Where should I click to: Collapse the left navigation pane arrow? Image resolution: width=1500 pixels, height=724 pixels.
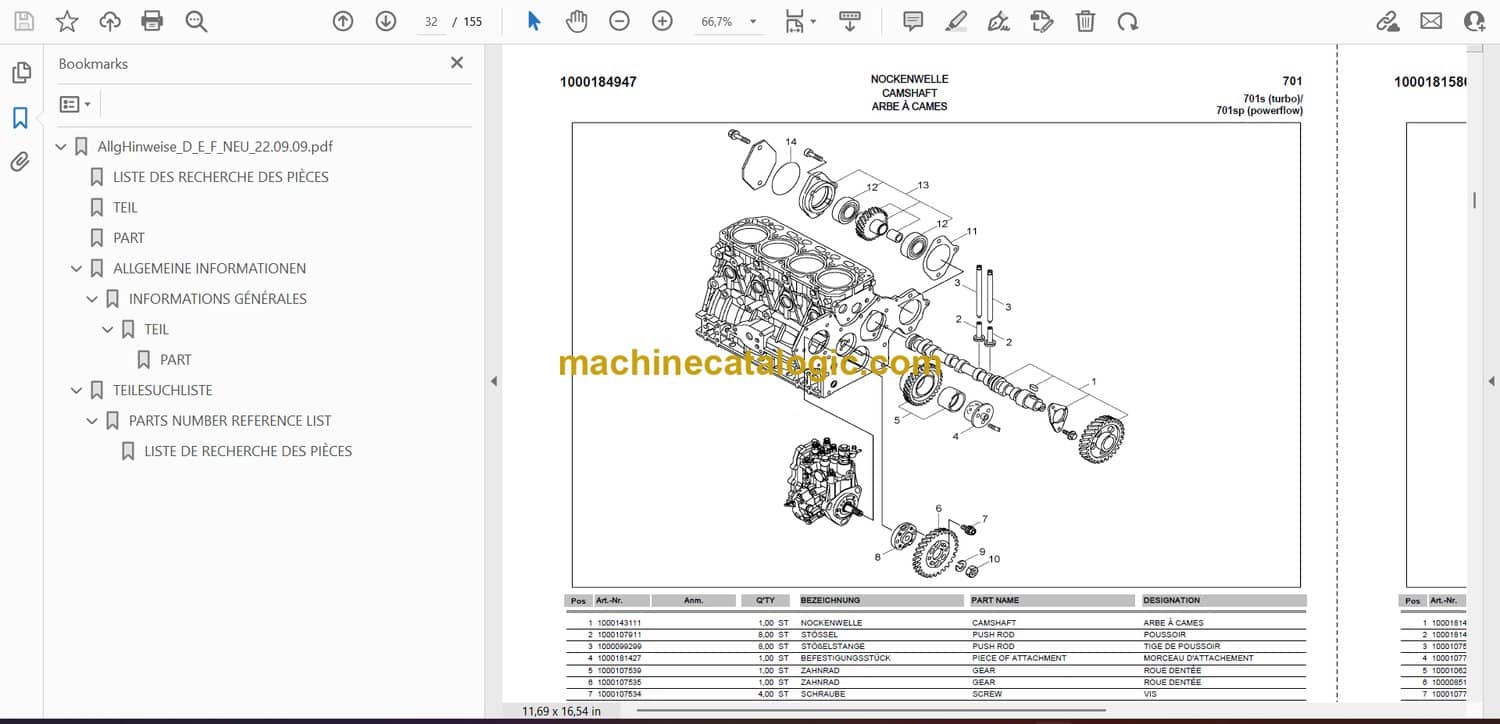(x=492, y=381)
